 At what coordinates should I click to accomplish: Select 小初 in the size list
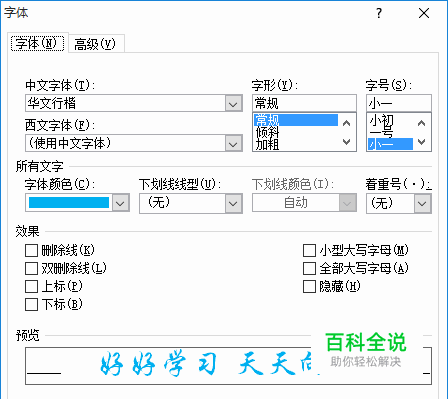click(382, 121)
